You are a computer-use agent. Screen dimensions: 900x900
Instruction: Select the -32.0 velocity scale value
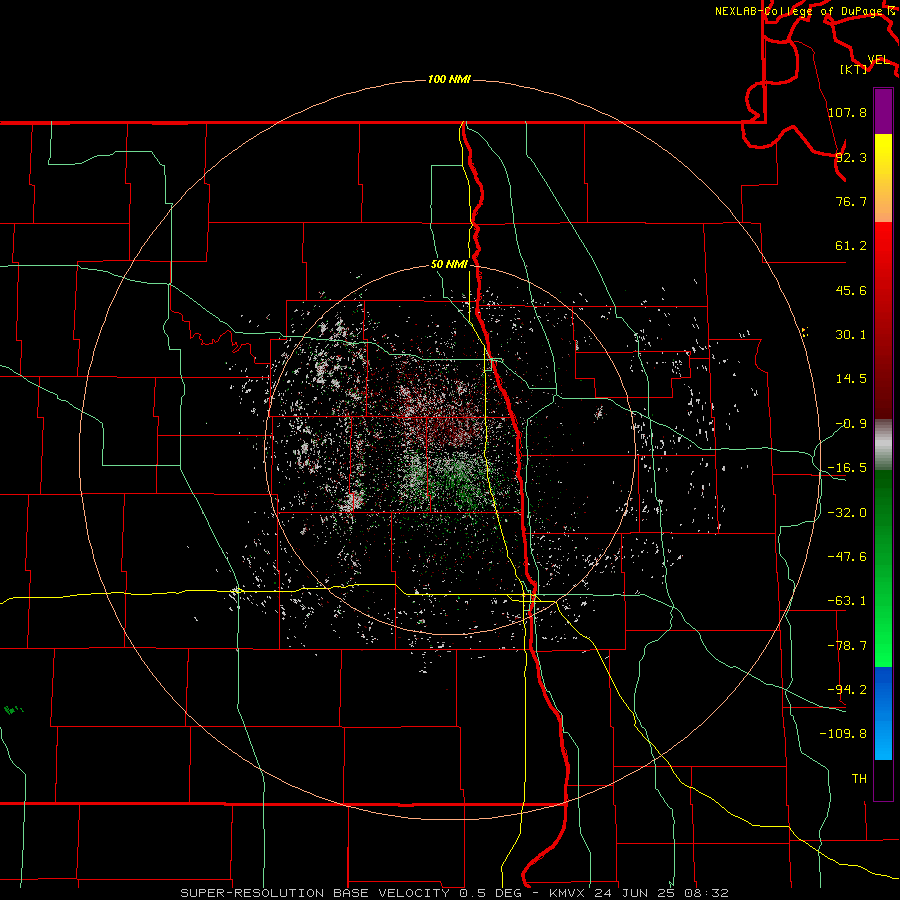pos(847,513)
